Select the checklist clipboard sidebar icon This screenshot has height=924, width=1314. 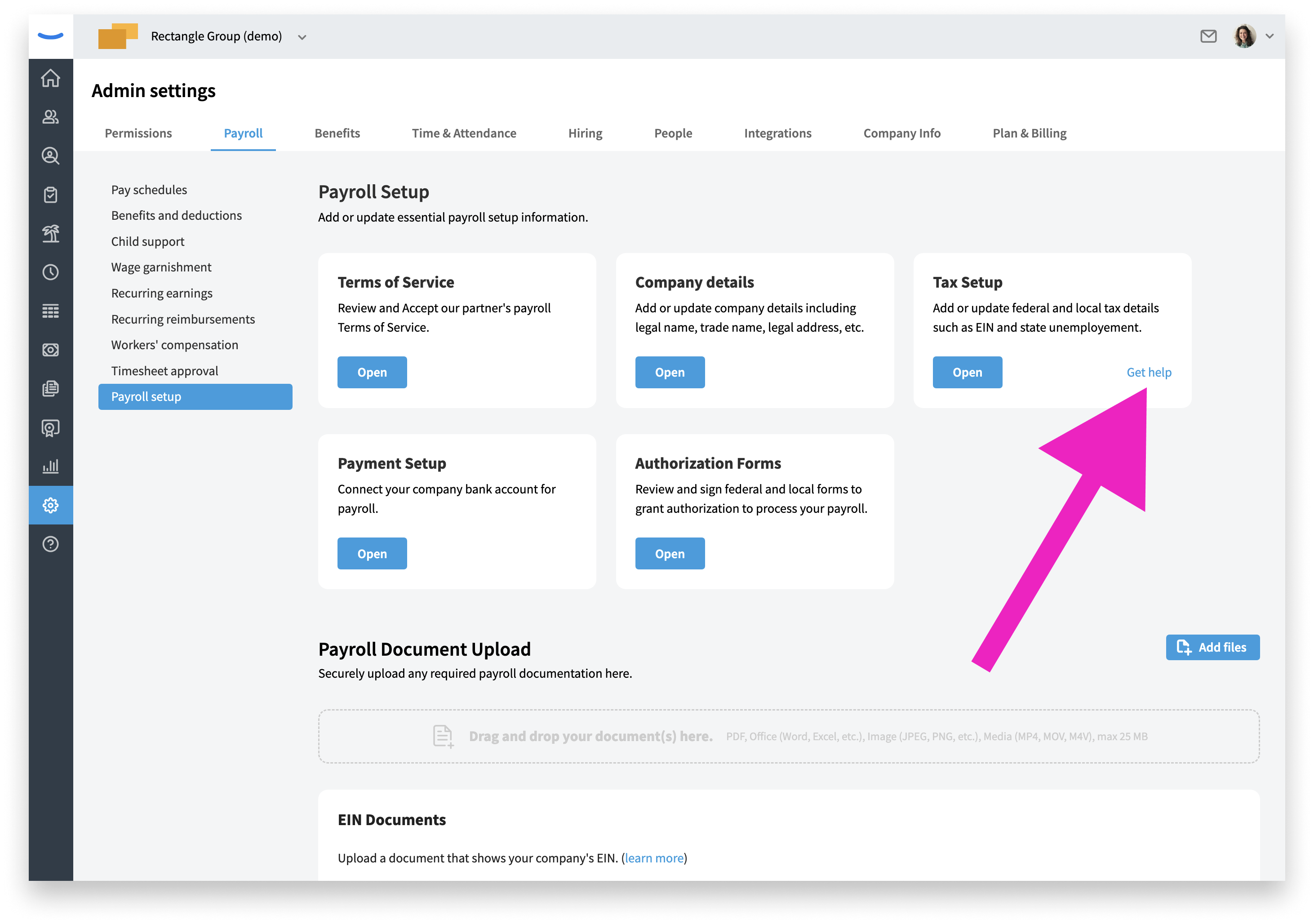50,195
